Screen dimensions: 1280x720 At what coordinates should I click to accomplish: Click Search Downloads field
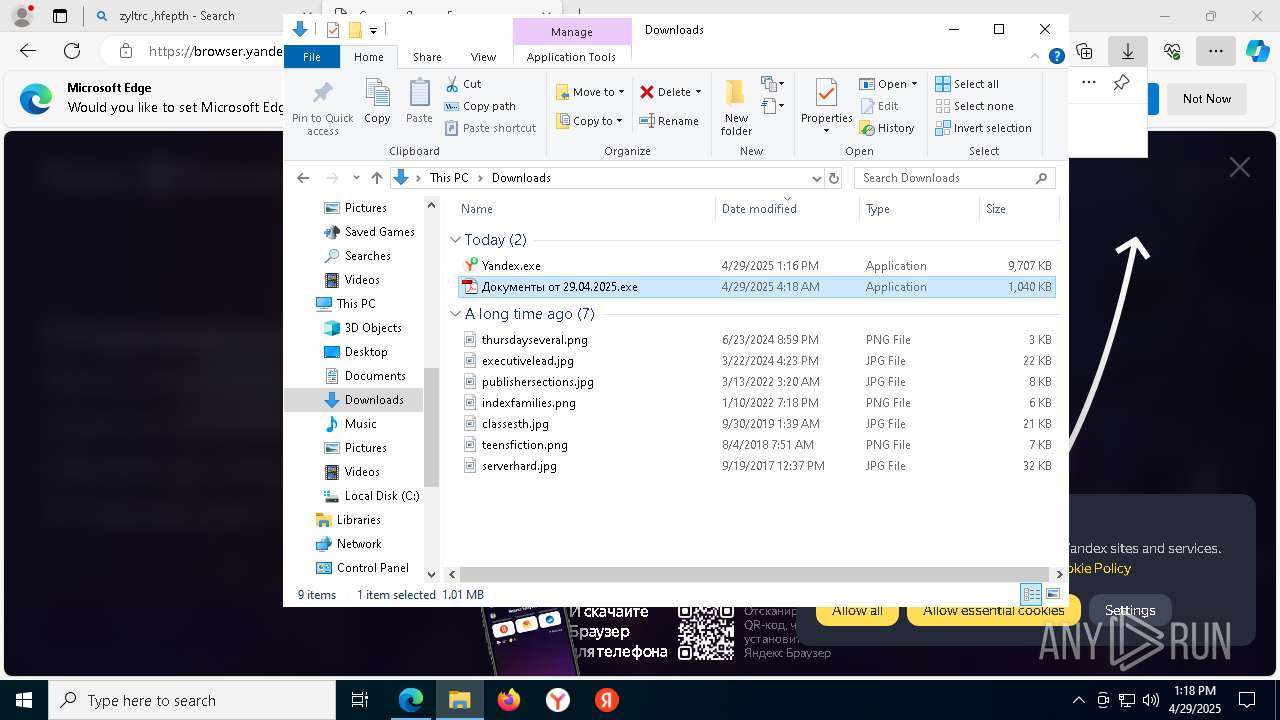[954, 178]
